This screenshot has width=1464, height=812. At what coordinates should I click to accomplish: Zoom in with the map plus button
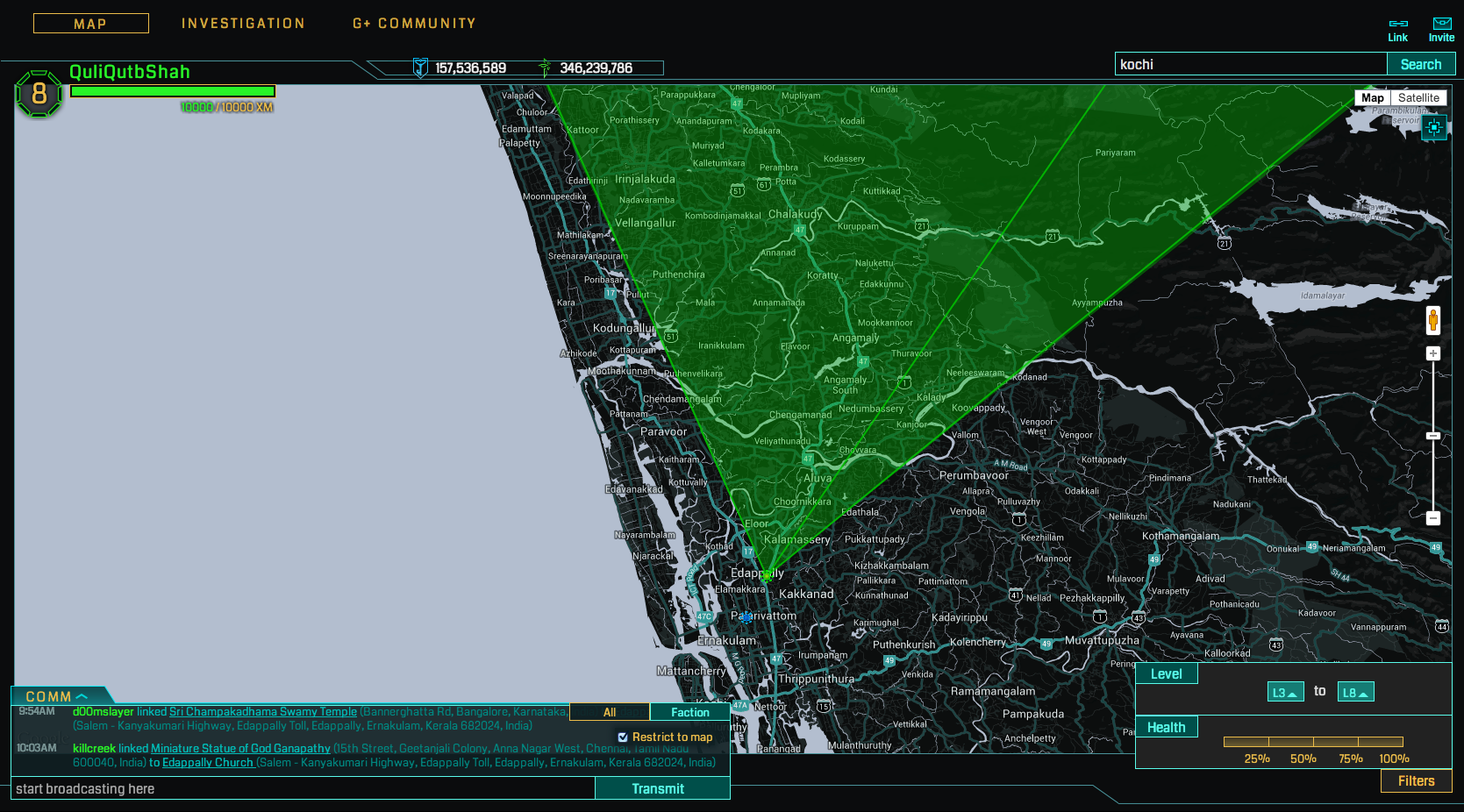1433,353
